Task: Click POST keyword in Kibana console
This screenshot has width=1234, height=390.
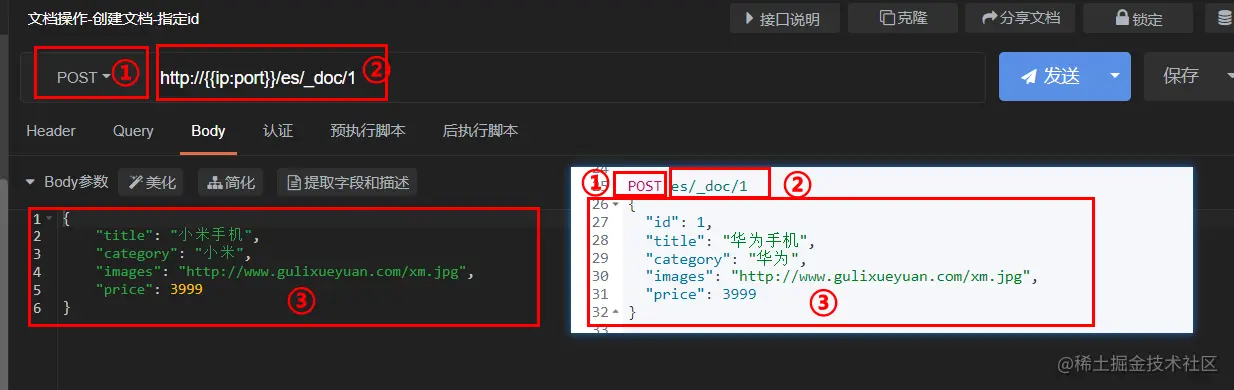Action: tap(645, 186)
